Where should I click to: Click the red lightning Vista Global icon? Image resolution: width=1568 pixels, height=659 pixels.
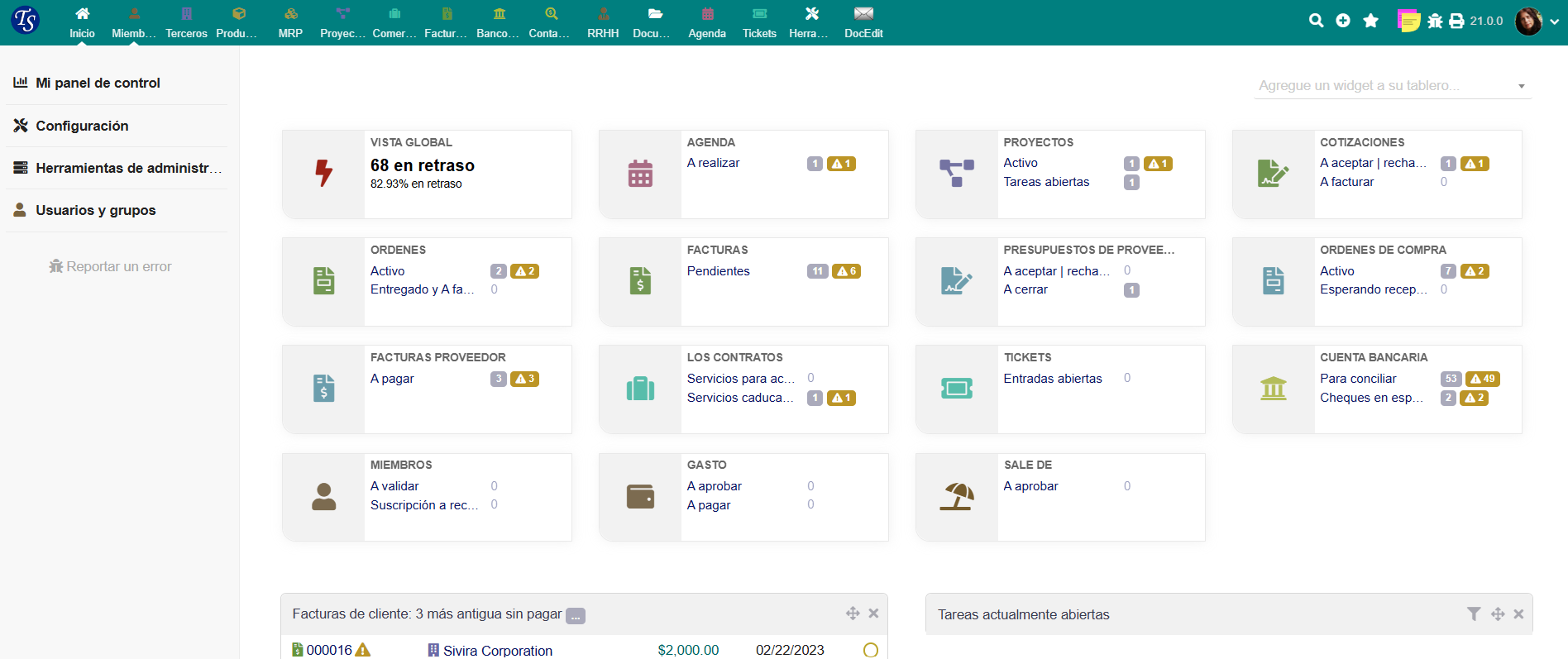(323, 174)
